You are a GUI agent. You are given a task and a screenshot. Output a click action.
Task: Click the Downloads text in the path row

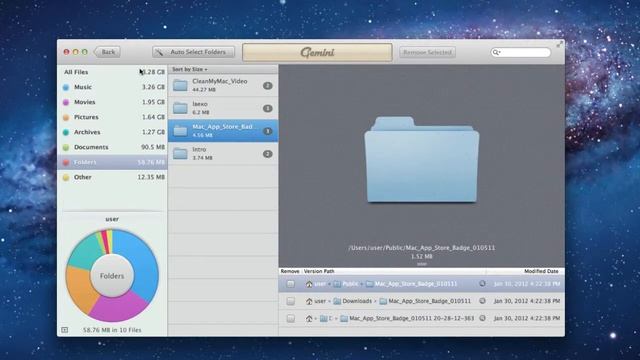357,301
